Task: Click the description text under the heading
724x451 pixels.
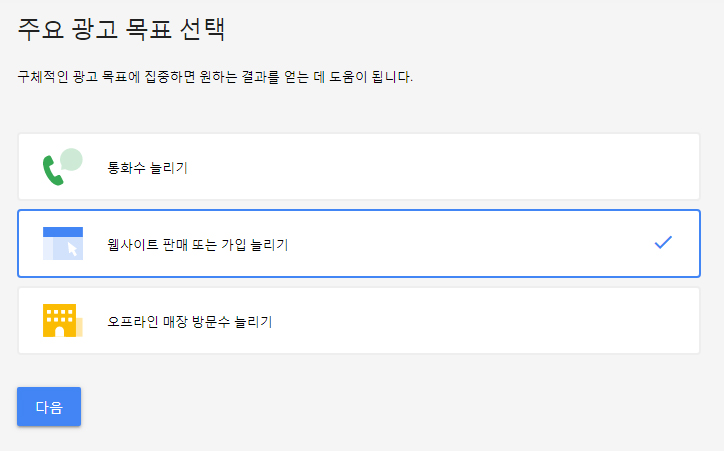Action: pyautogui.click(x=215, y=77)
